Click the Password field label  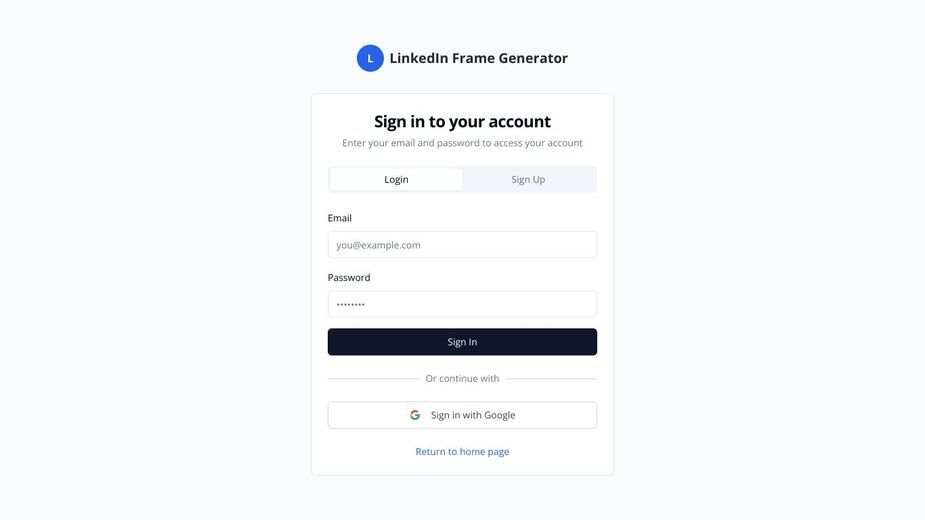pos(349,278)
